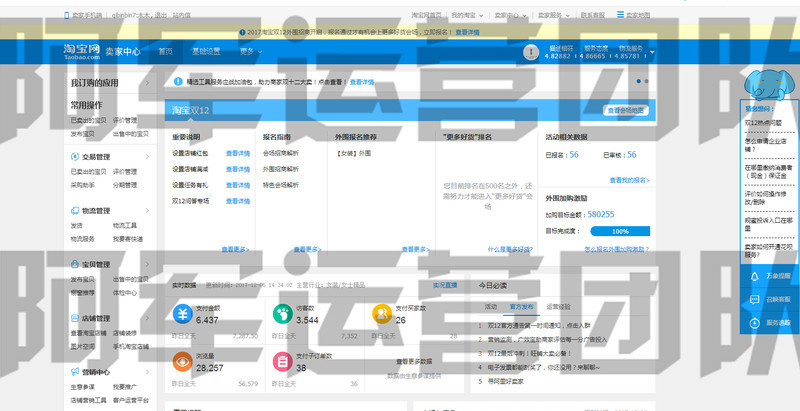Open 淘宝网首页 link in top bar
The height and width of the screenshot is (411, 800).
coord(427,15)
